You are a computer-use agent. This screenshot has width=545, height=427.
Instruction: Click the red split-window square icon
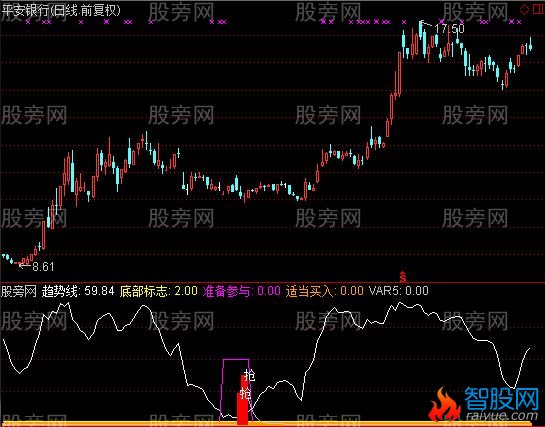538,9
